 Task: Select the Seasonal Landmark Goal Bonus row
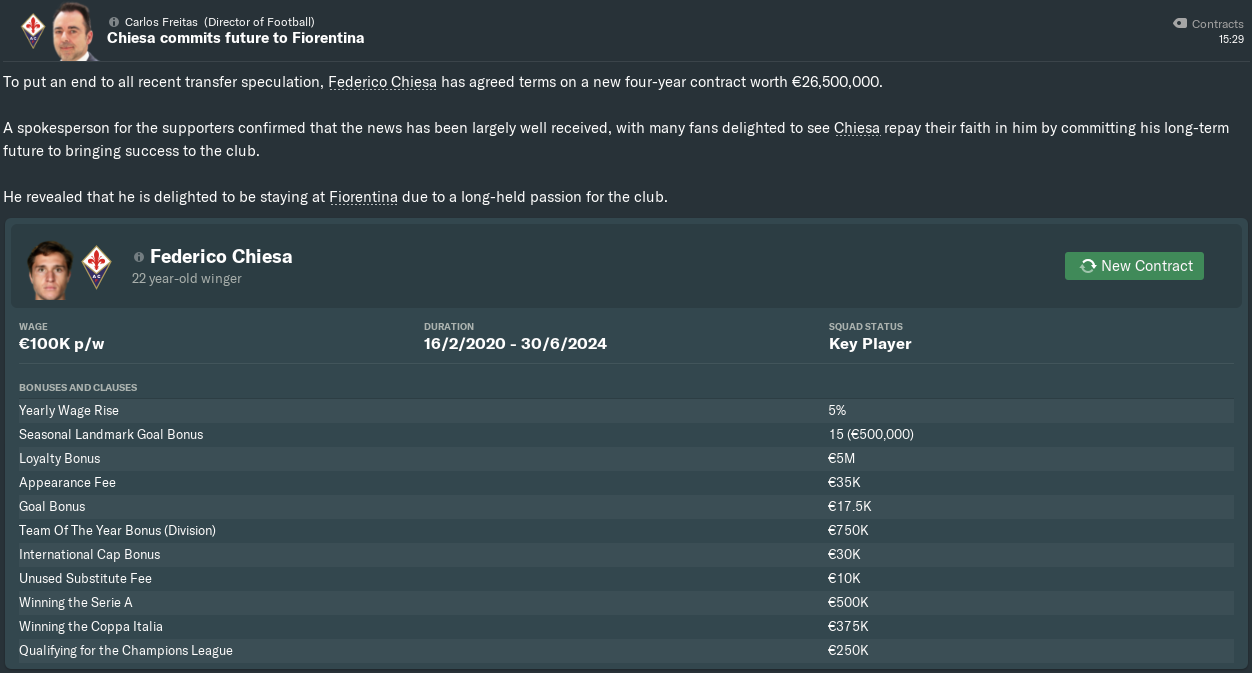111,434
